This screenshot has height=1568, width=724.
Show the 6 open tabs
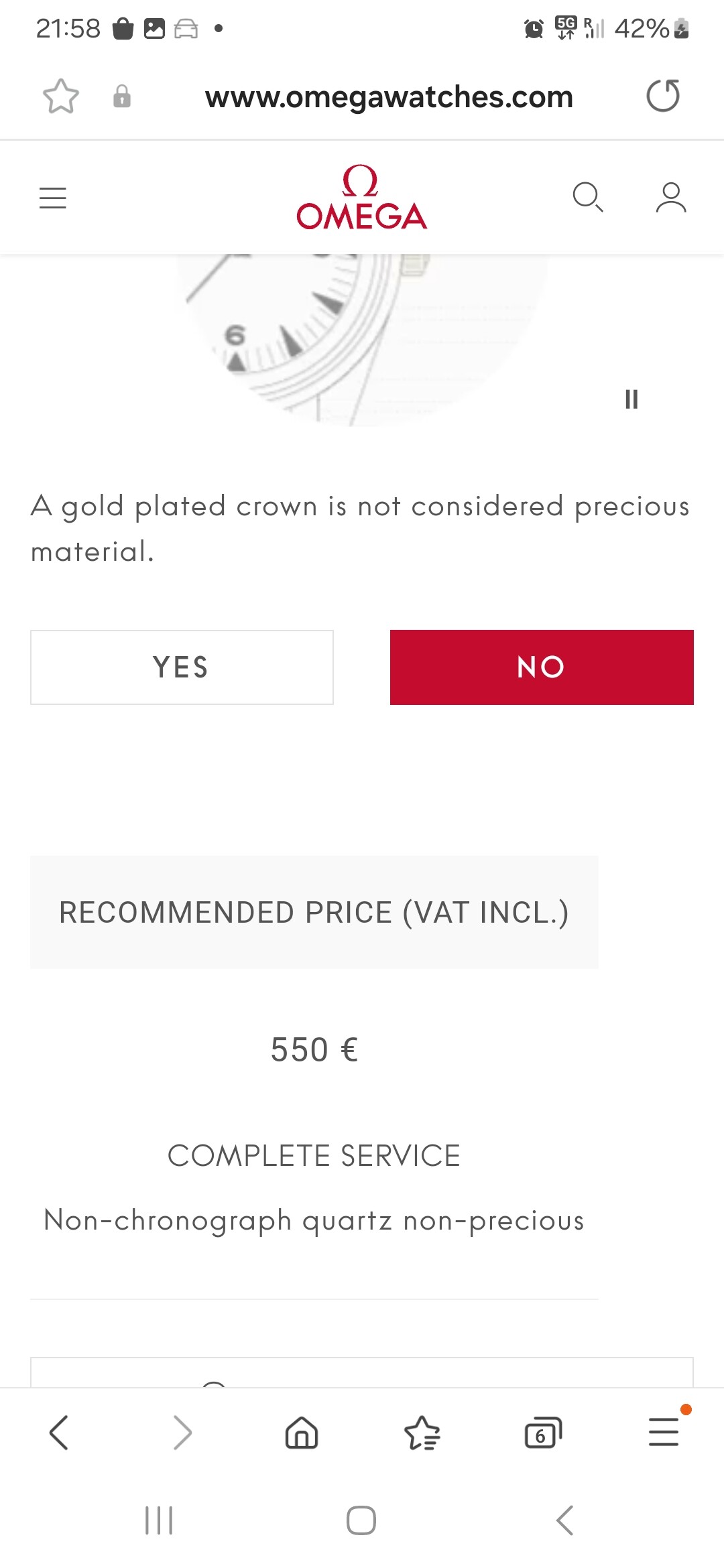[x=542, y=1433]
